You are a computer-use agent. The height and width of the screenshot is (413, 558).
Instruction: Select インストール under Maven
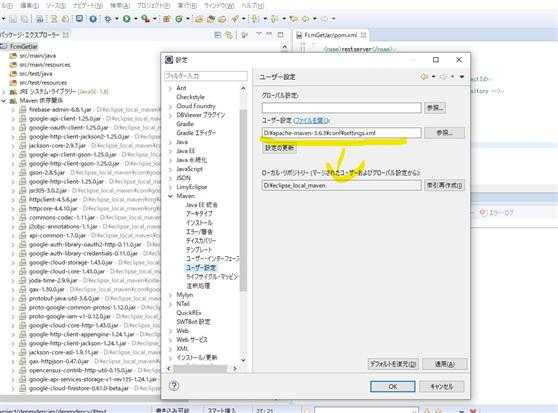pyautogui.click(x=199, y=223)
